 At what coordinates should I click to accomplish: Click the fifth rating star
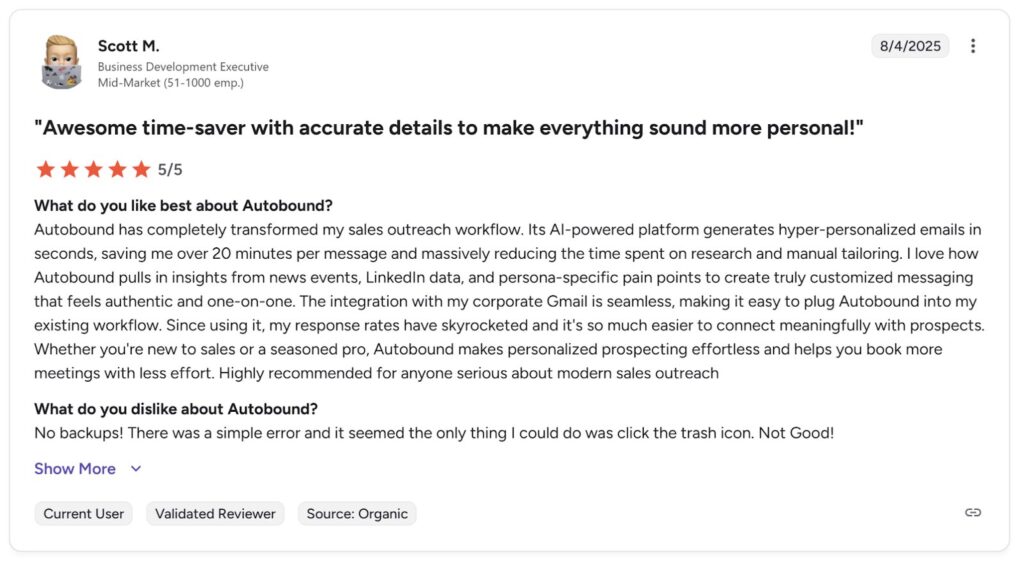[x=141, y=169]
